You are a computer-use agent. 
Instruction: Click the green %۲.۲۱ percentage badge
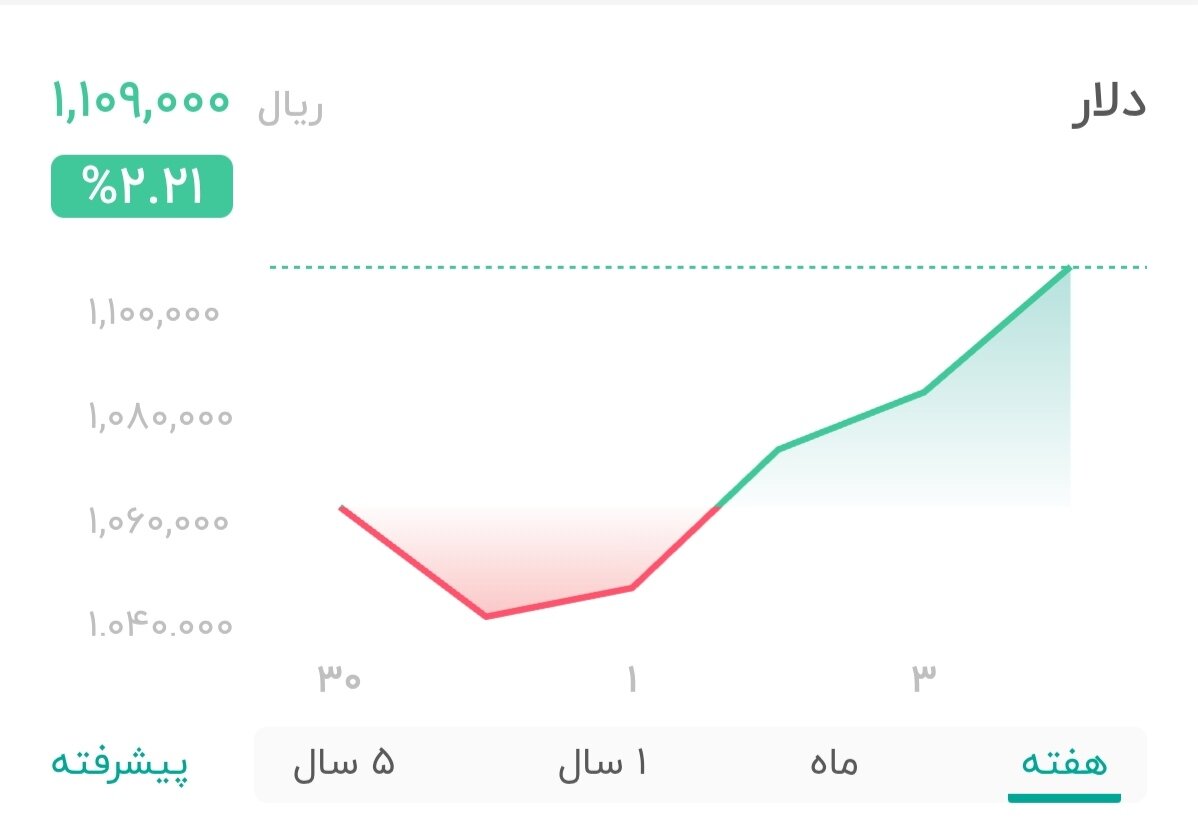[141, 184]
